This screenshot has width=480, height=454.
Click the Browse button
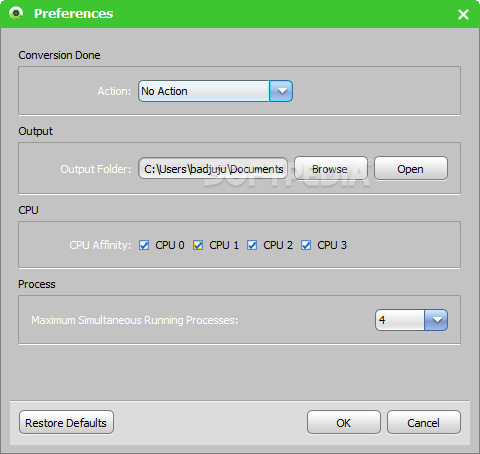point(331,168)
